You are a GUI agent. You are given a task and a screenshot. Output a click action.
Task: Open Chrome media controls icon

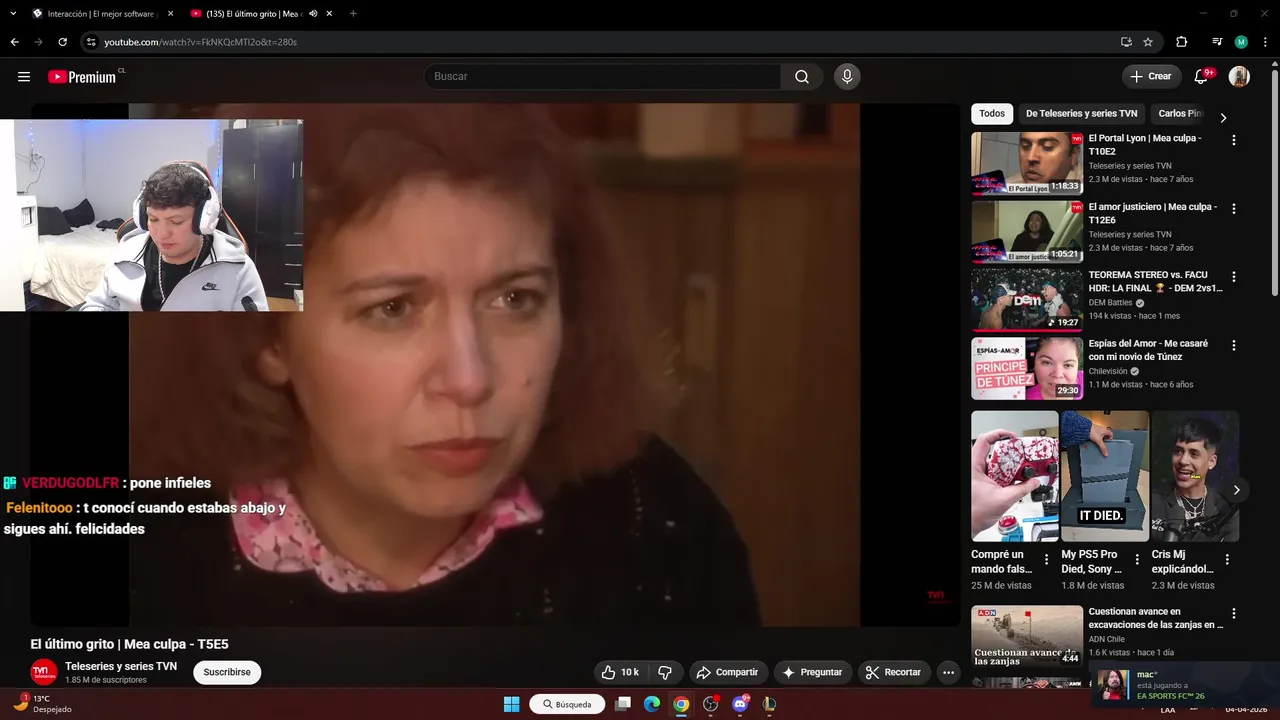point(1217,42)
